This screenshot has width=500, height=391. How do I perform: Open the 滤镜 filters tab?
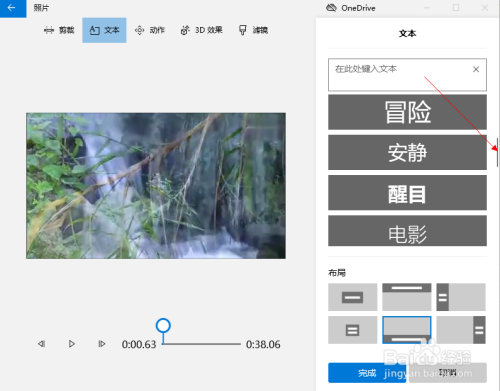pos(253,30)
